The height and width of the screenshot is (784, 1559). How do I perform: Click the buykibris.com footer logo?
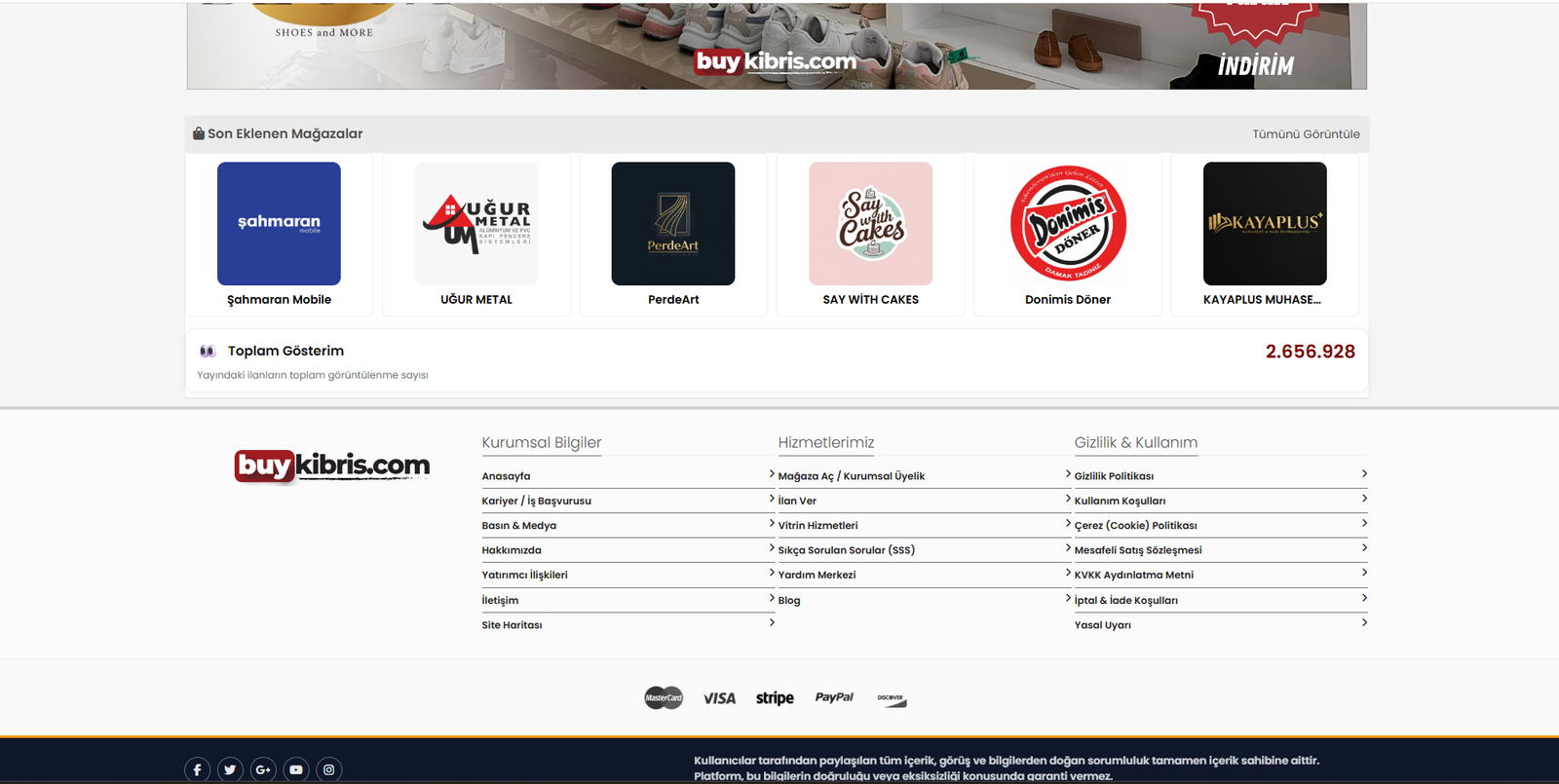coord(332,466)
